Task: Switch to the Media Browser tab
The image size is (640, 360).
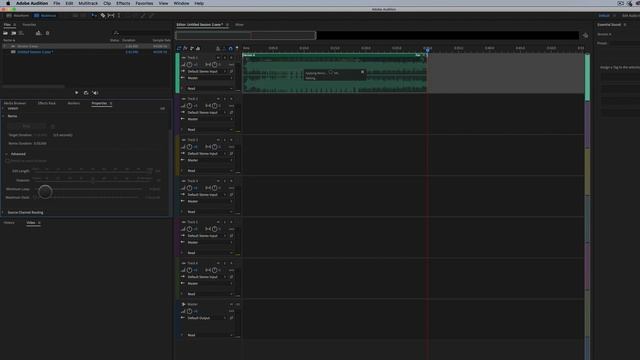Action: (15, 103)
